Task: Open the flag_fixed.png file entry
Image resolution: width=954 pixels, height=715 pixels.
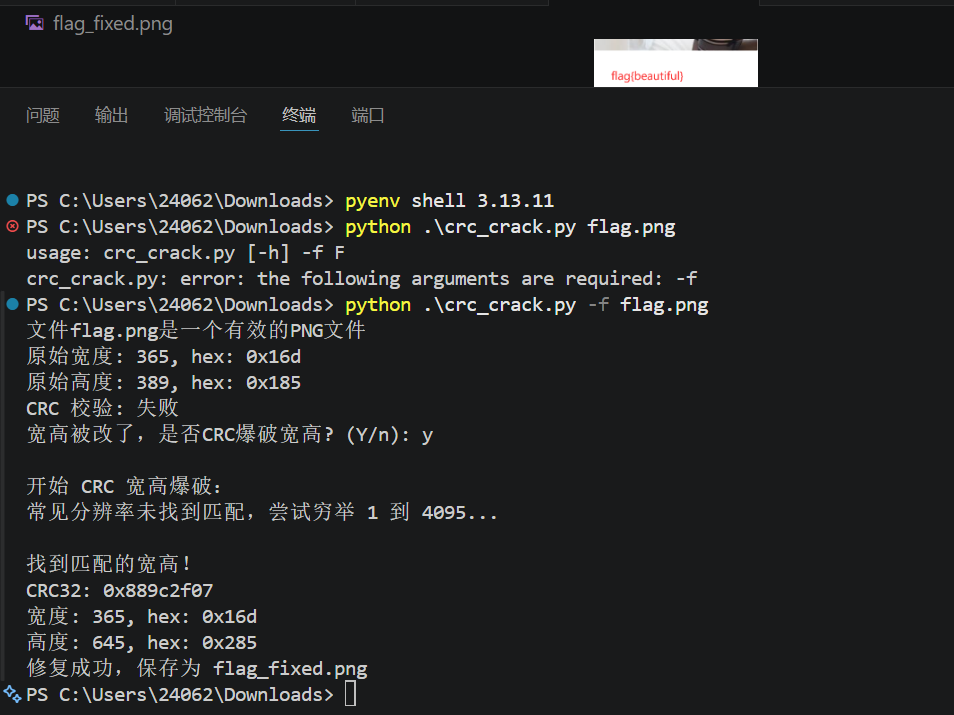Action: (99, 24)
